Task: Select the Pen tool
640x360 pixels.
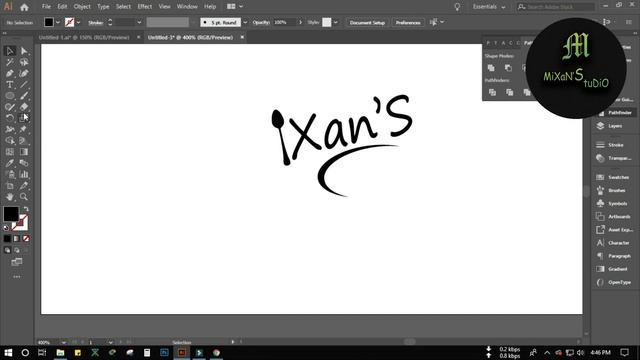Action: coord(10,73)
